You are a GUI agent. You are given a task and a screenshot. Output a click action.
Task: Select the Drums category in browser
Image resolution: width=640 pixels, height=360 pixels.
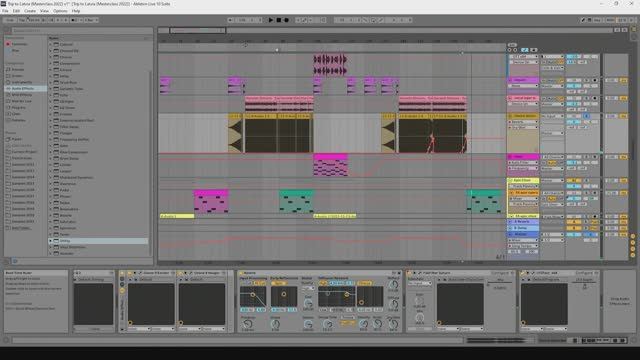coord(17,76)
